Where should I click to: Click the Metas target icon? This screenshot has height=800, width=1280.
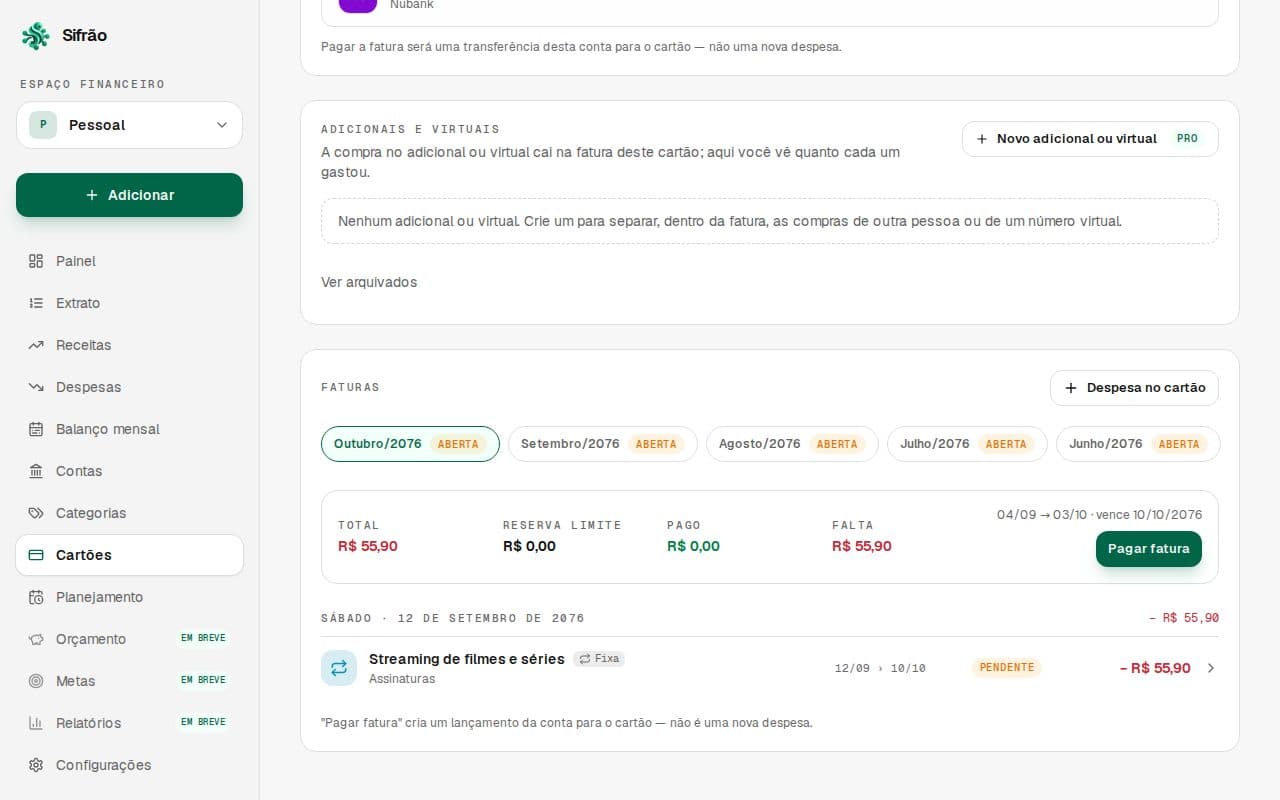coord(36,681)
